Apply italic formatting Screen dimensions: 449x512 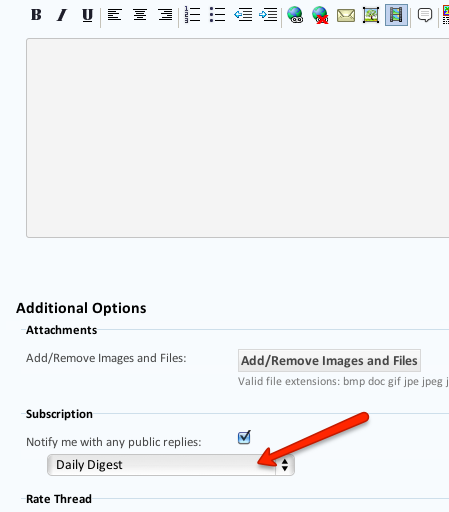pyautogui.click(x=62, y=15)
